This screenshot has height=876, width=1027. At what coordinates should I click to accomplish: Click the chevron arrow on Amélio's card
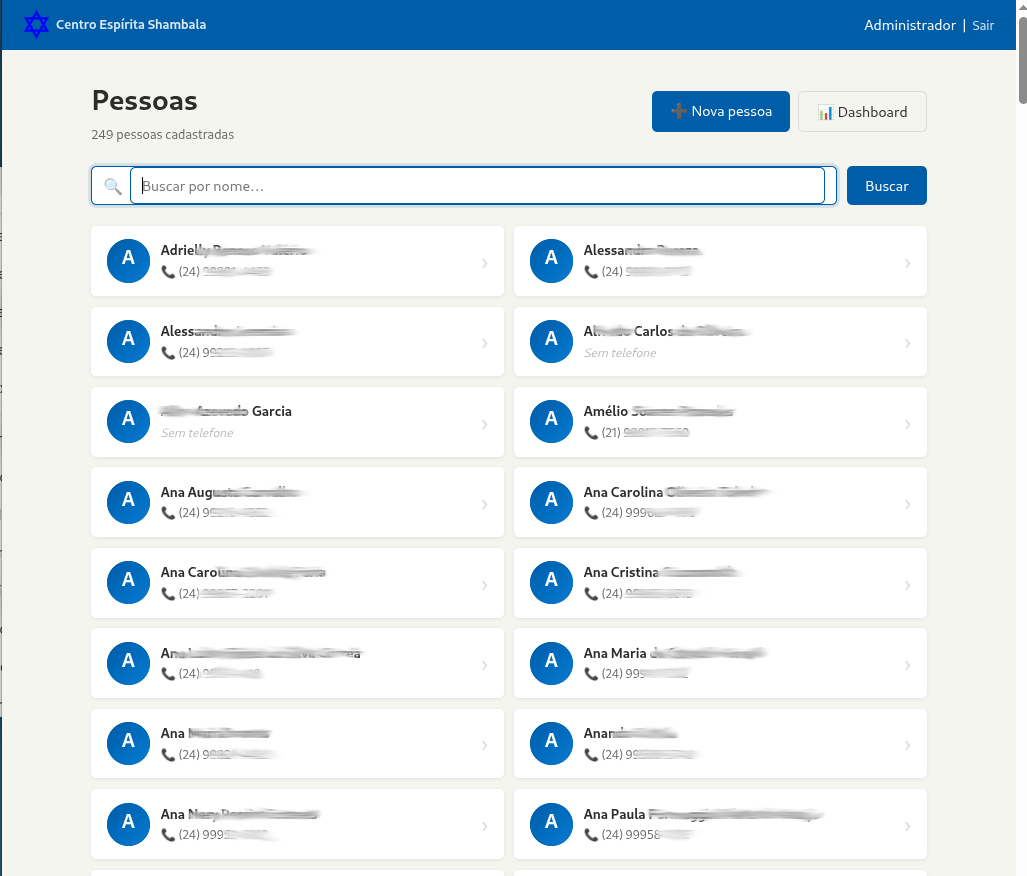click(x=908, y=424)
